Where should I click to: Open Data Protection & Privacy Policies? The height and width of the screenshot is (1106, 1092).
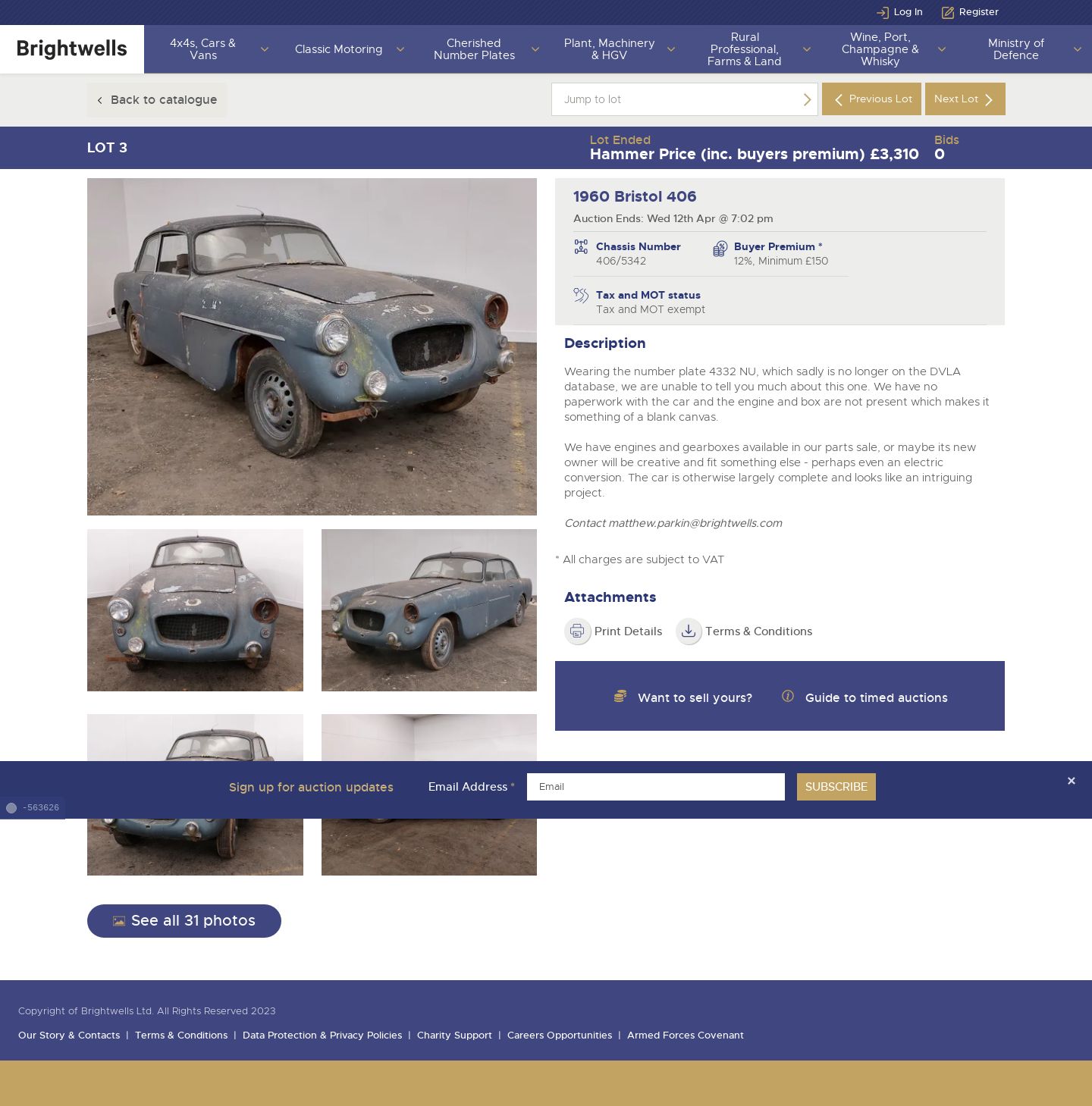322,1036
